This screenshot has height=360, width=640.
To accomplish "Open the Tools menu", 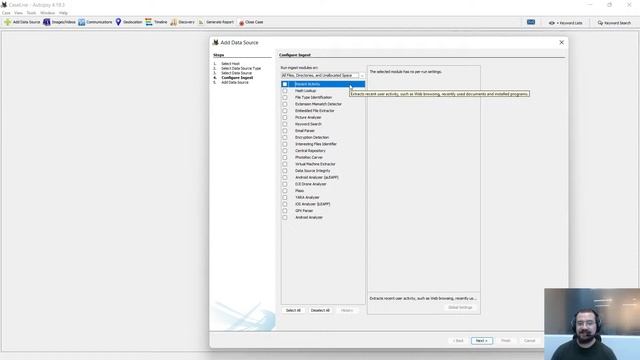I will tap(31, 13).
